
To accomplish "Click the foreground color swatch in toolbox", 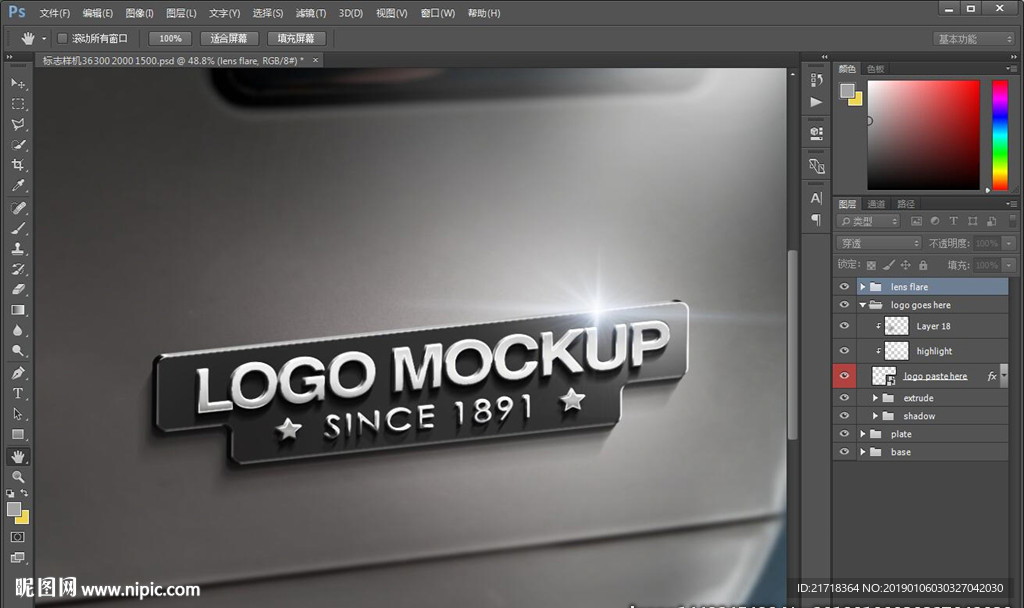I will coord(14,509).
